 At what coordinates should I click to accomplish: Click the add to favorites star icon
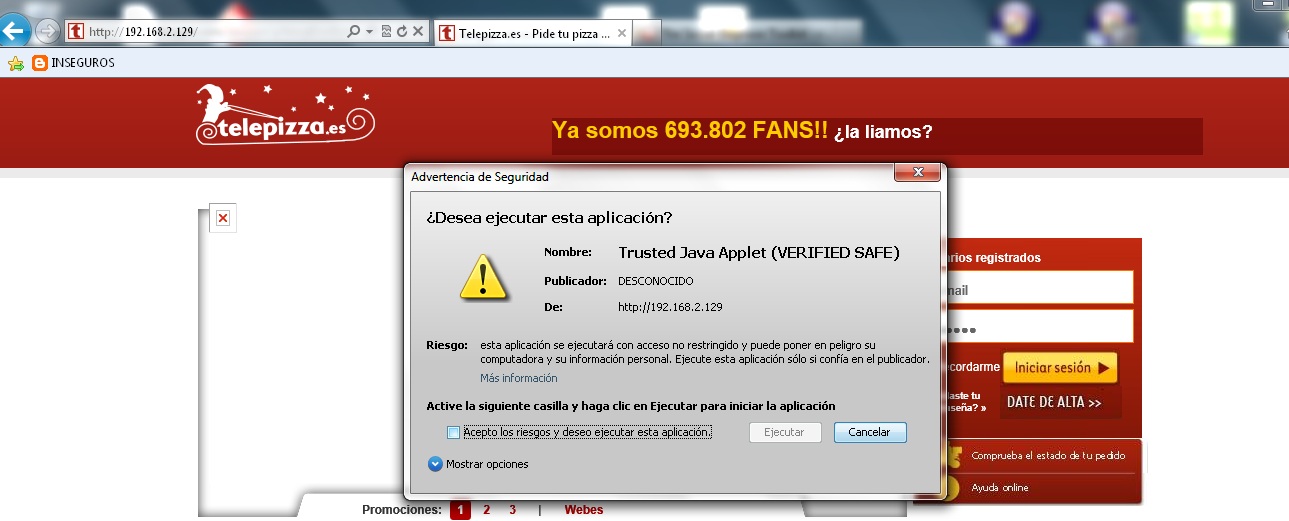point(16,63)
